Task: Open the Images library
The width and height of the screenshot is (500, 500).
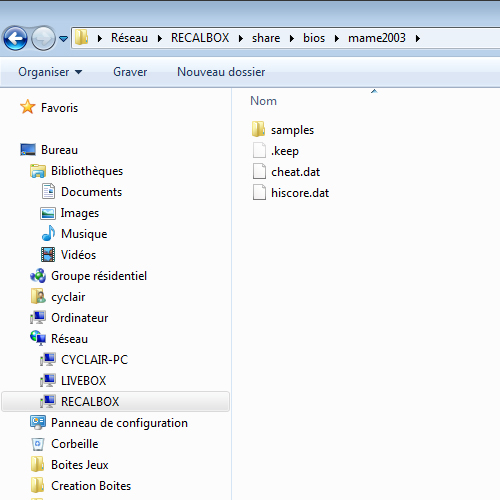Action: pyautogui.click(x=80, y=213)
